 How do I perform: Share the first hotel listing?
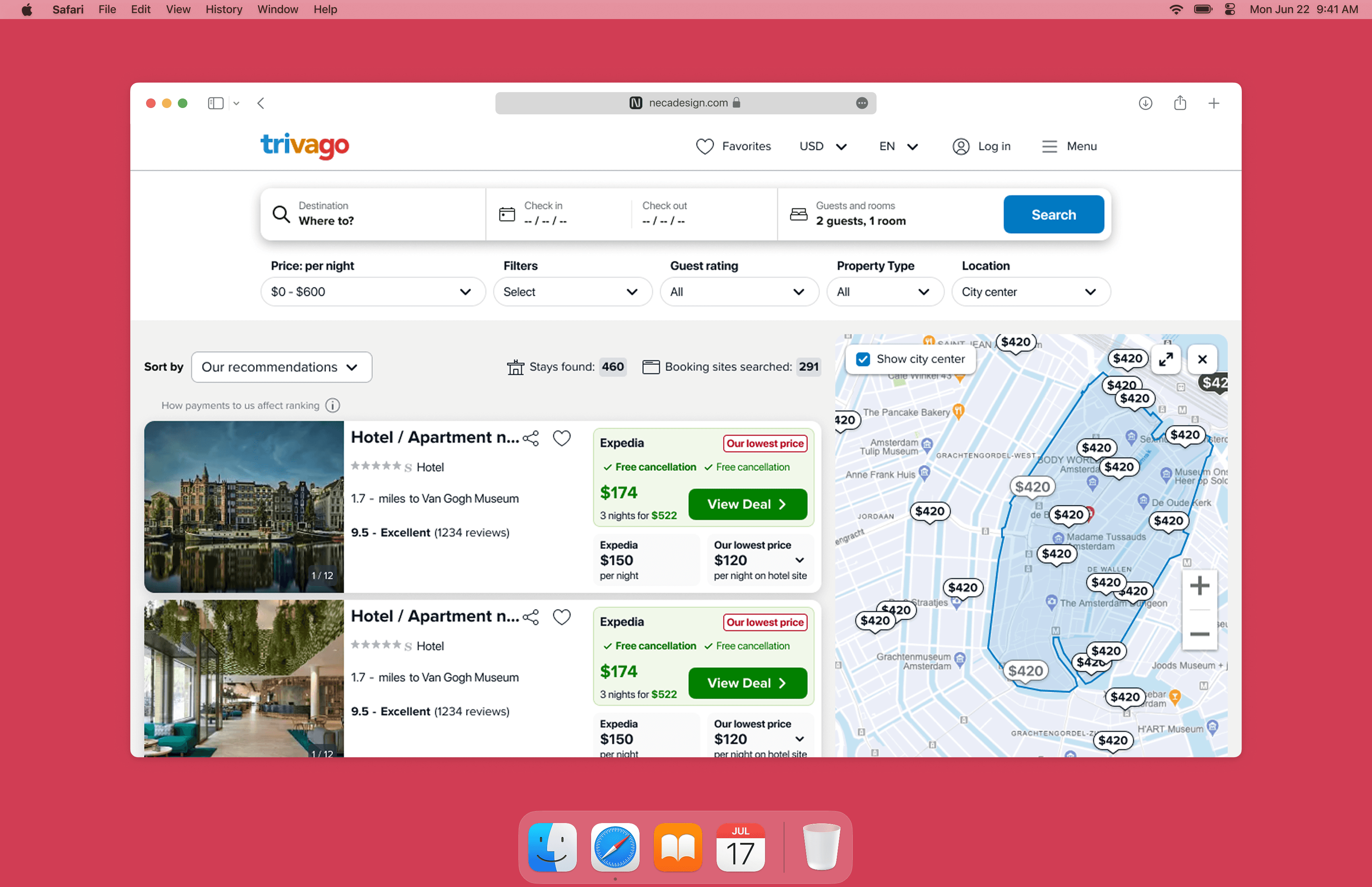pos(531,438)
